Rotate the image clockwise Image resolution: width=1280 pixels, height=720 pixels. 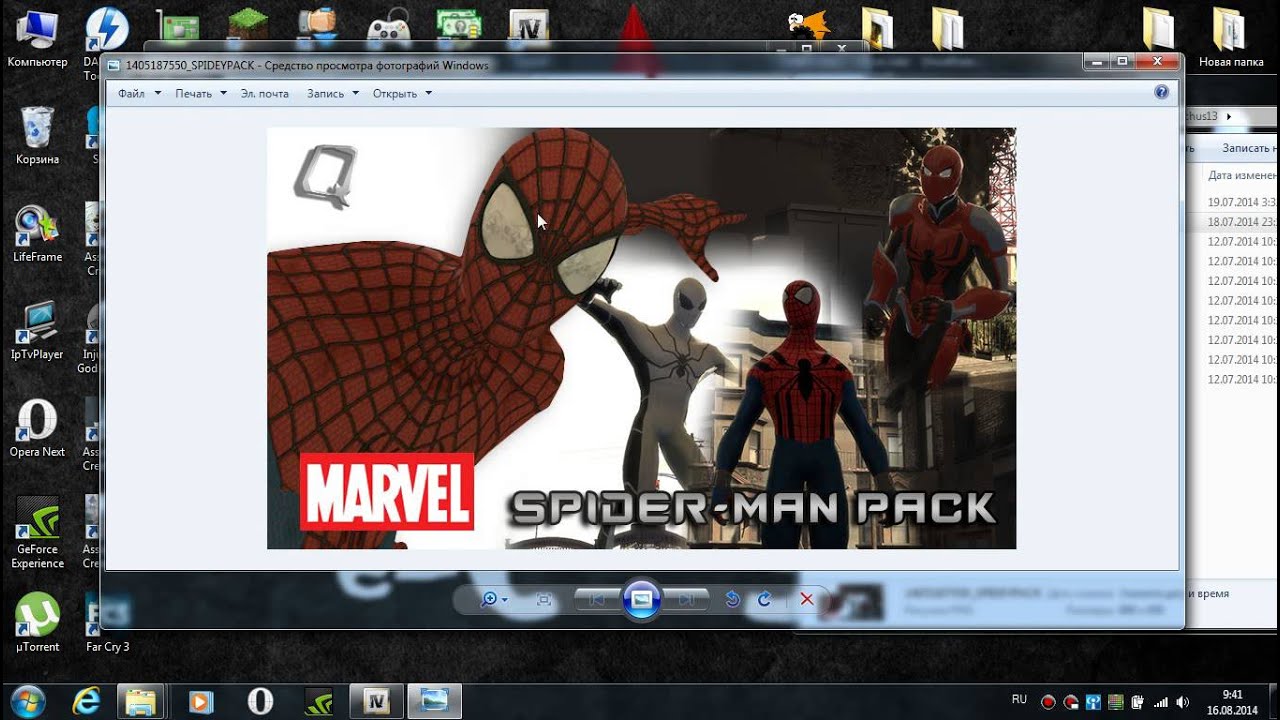click(x=764, y=599)
